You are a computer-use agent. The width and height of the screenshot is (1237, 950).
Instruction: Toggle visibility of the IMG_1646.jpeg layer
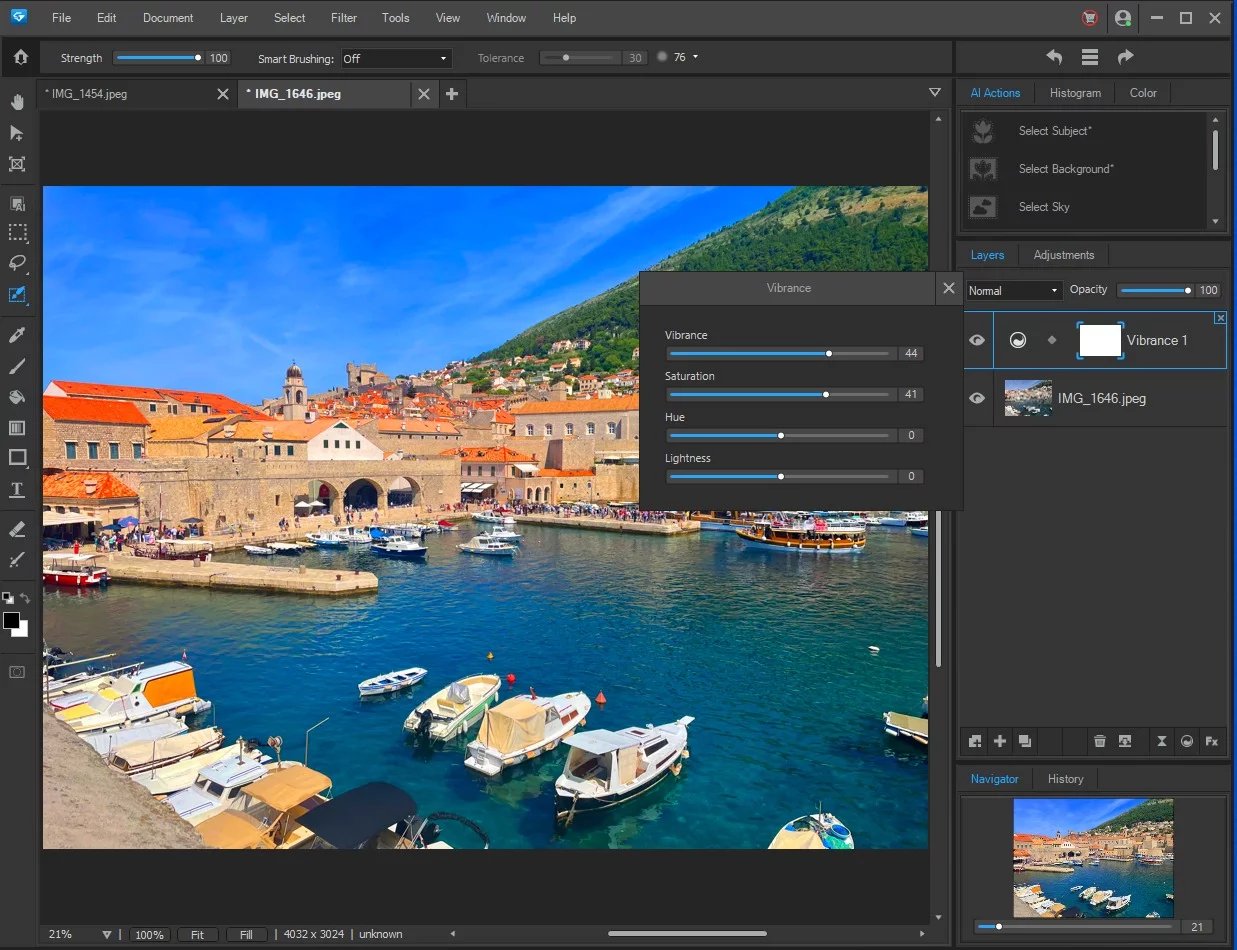[976, 398]
